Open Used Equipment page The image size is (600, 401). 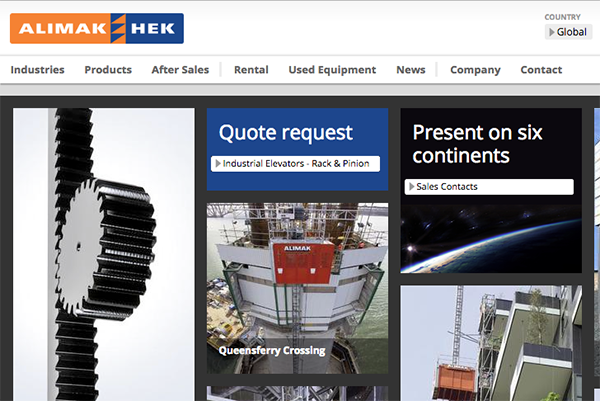332,70
